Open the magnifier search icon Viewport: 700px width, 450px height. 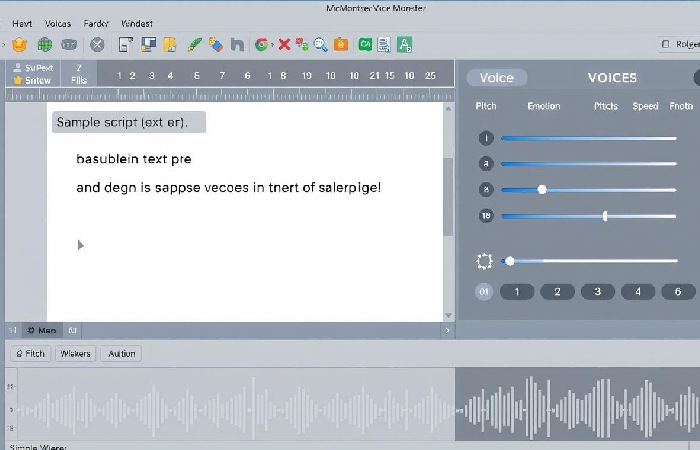(x=321, y=44)
